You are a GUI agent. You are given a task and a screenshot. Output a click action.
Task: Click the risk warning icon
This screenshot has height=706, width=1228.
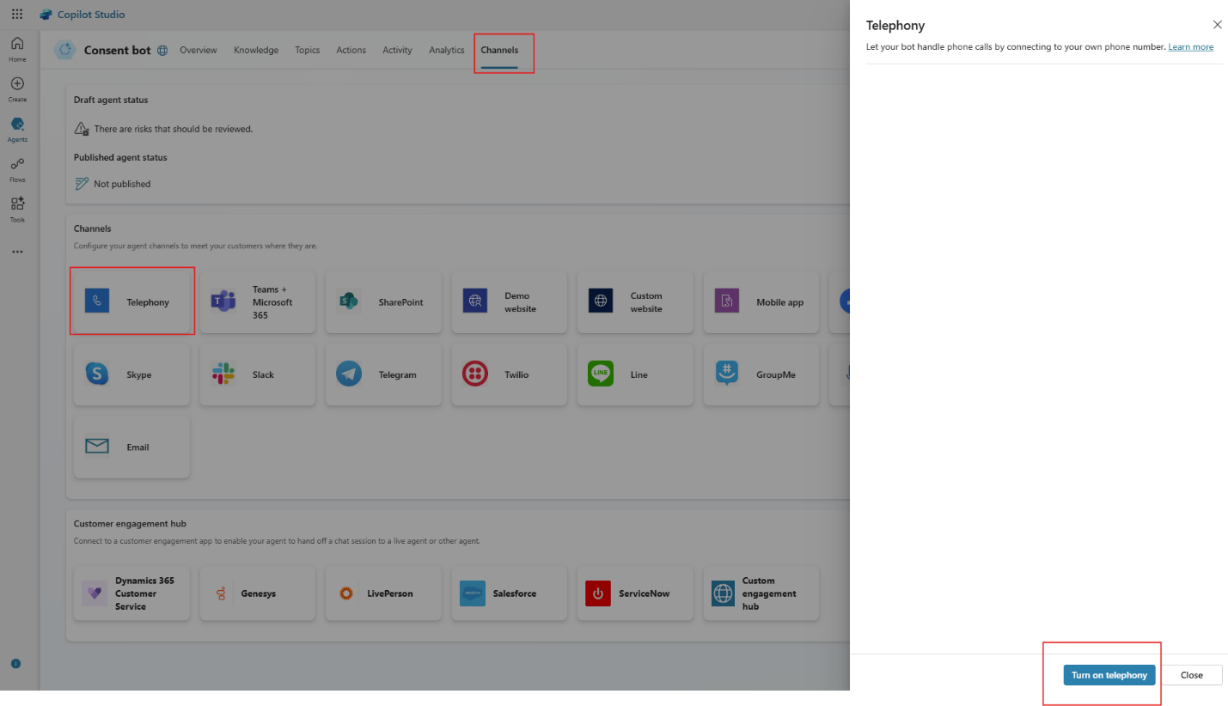82,129
